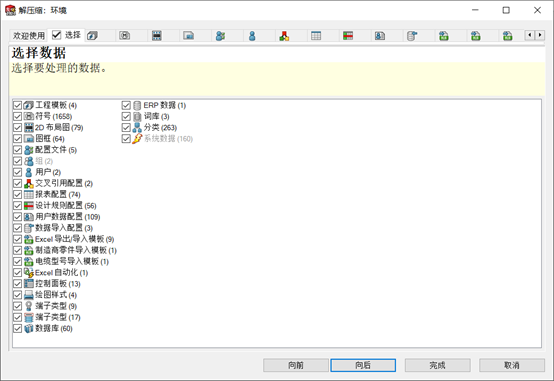Screen dimensions: 554x381
Task: Uncheck the 符号 (1658) checkbox
Action: pyautogui.click(x=17, y=116)
